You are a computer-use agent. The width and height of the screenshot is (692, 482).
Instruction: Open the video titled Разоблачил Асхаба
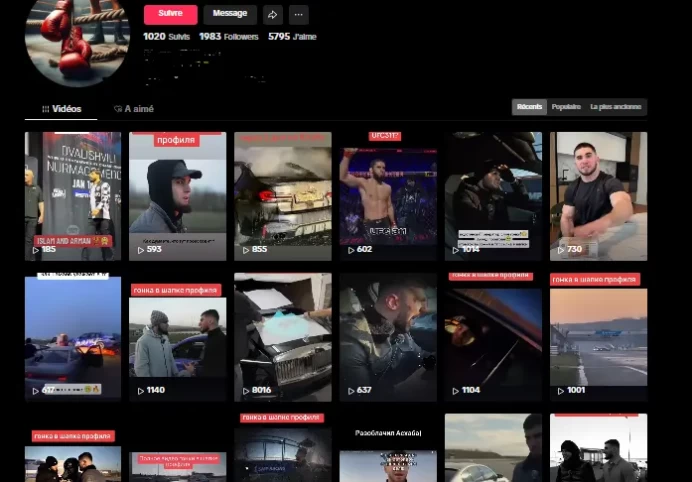coord(388,448)
